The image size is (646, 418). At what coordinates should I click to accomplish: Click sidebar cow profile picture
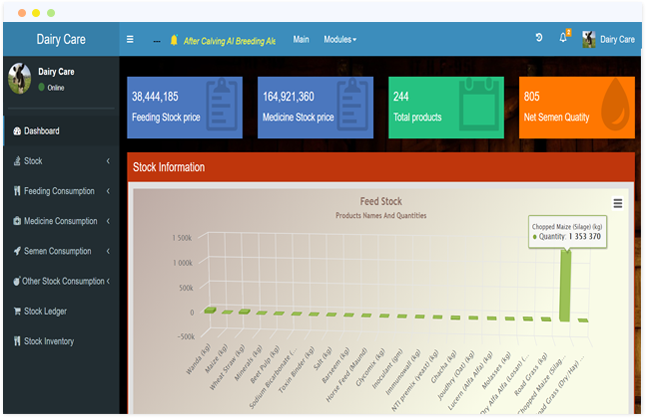[19, 78]
